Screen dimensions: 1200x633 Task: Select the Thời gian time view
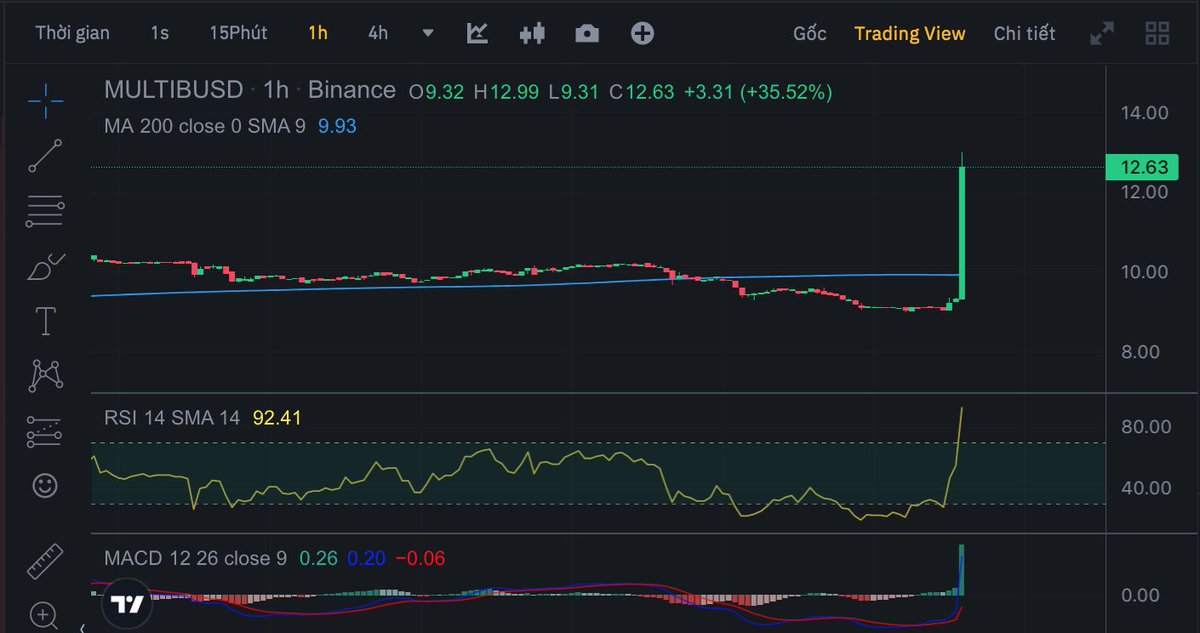click(x=73, y=33)
